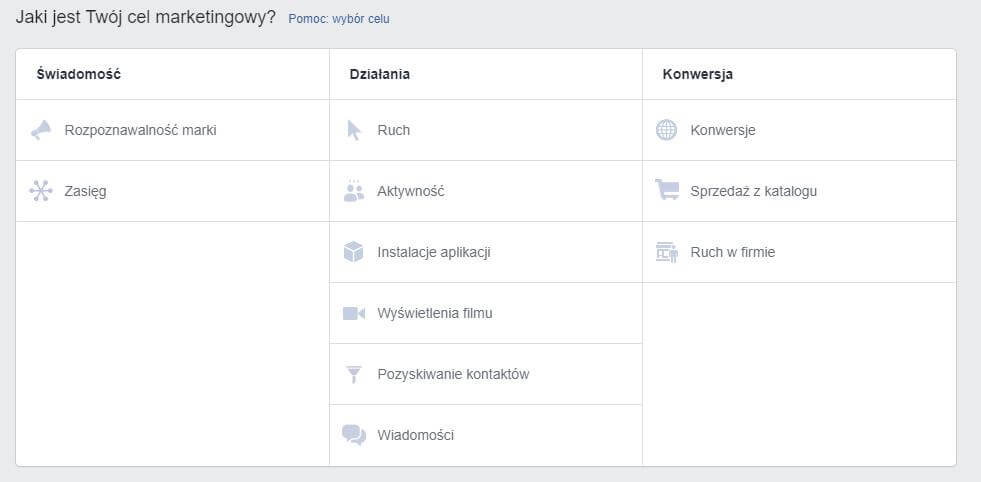Select 'Instalacje aplikacji' objective

(x=434, y=252)
